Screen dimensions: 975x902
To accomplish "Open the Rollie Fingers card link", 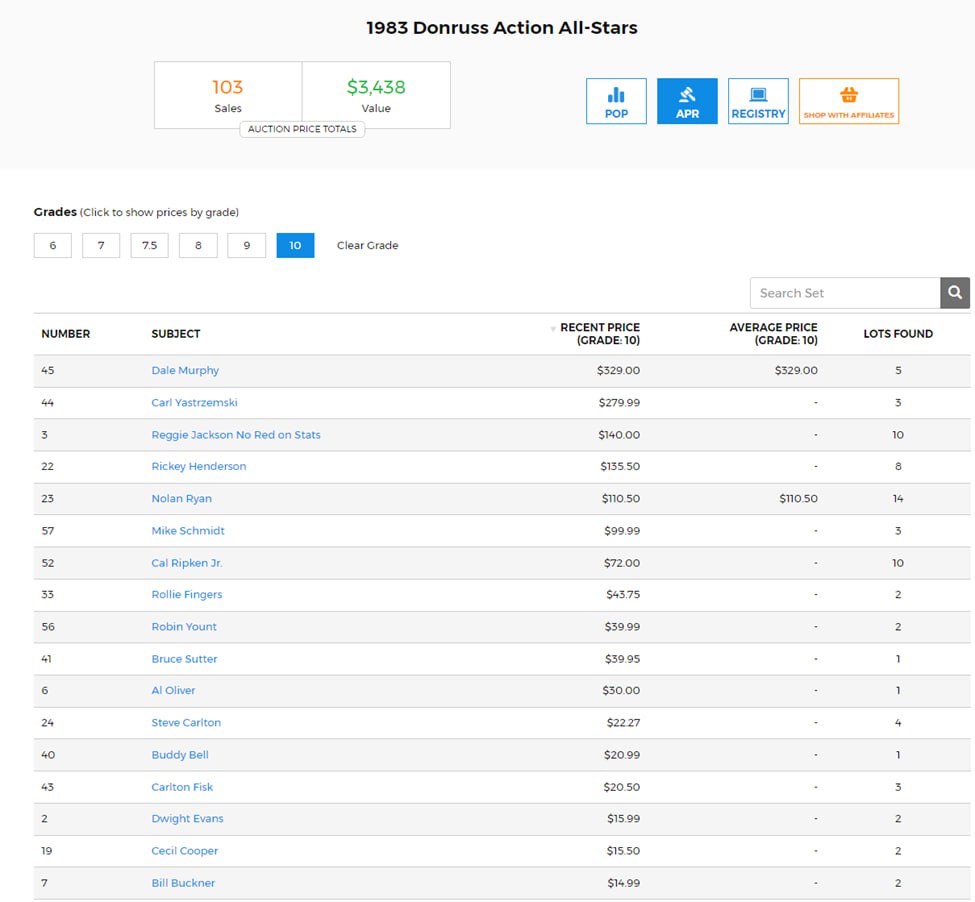I will point(187,594).
